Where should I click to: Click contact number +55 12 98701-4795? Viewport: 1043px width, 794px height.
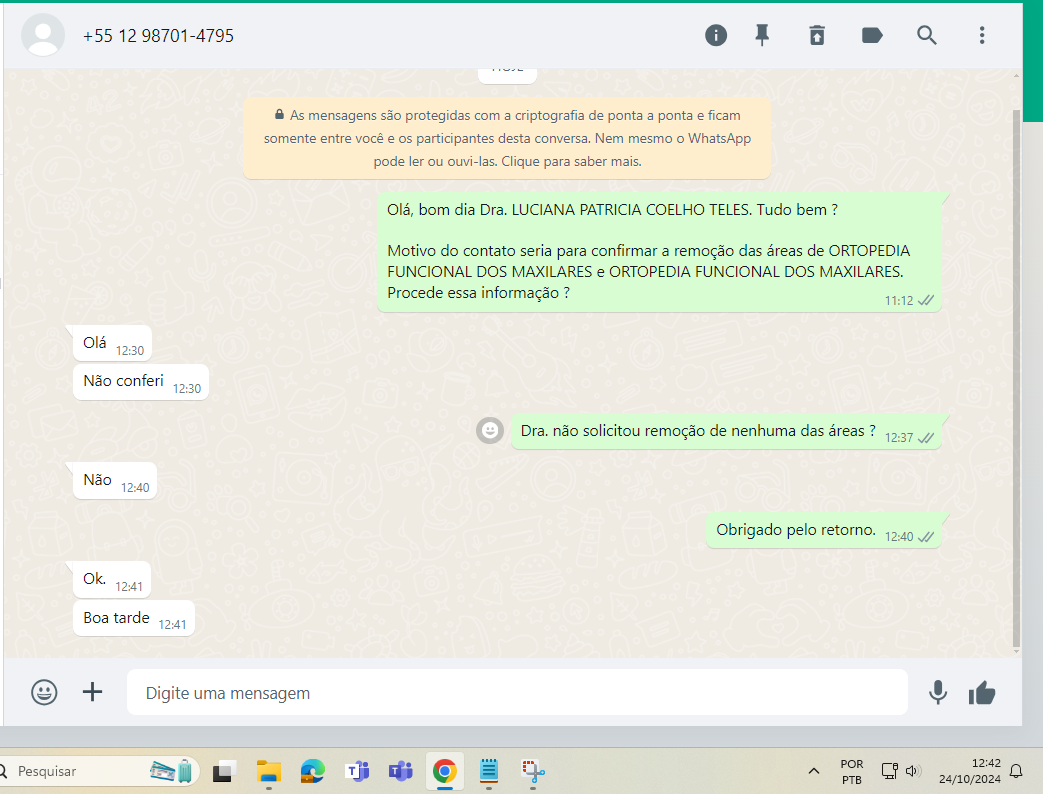[x=158, y=36]
